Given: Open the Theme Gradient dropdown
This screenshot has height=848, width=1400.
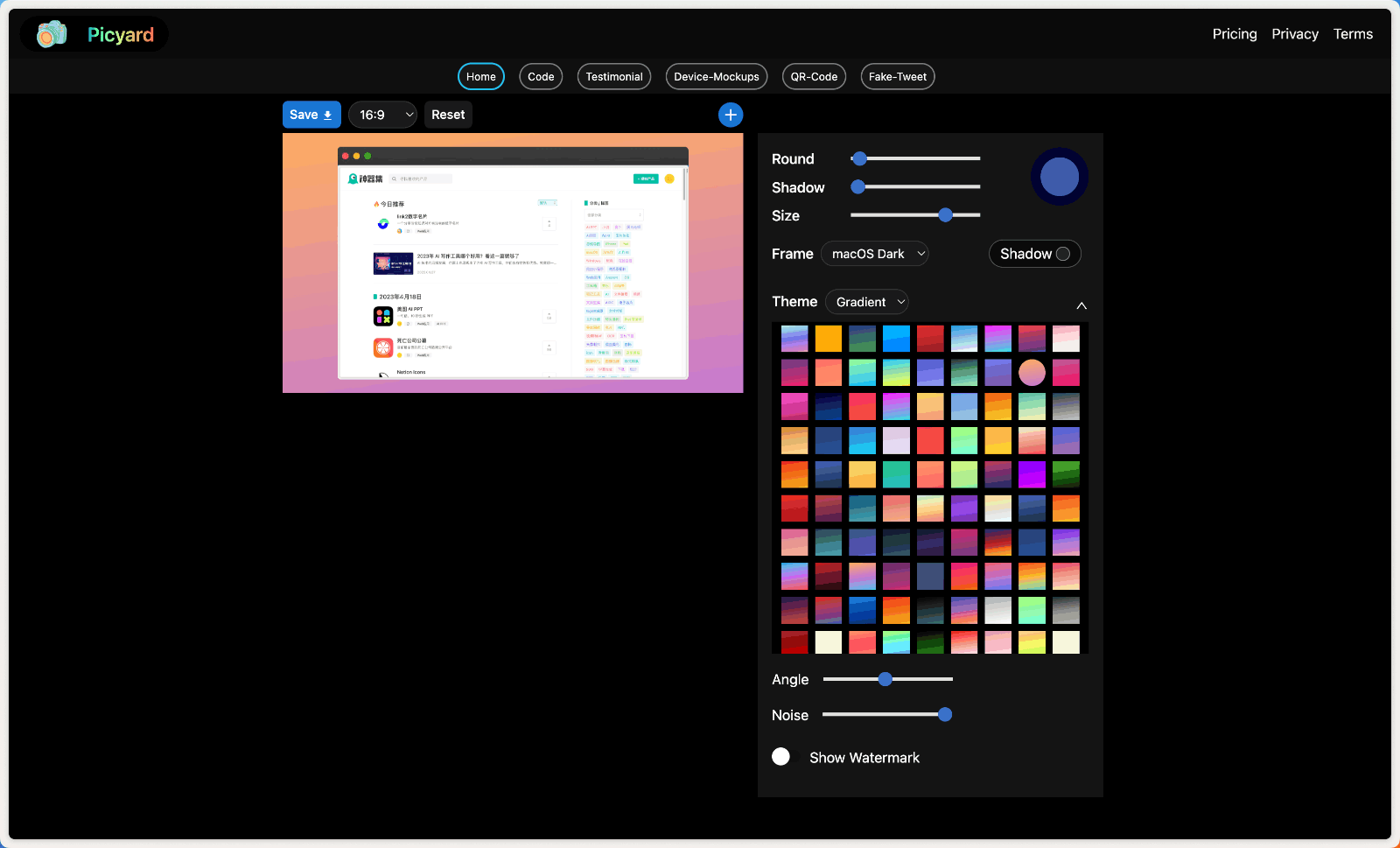Looking at the screenshot, I should point(866,302).
